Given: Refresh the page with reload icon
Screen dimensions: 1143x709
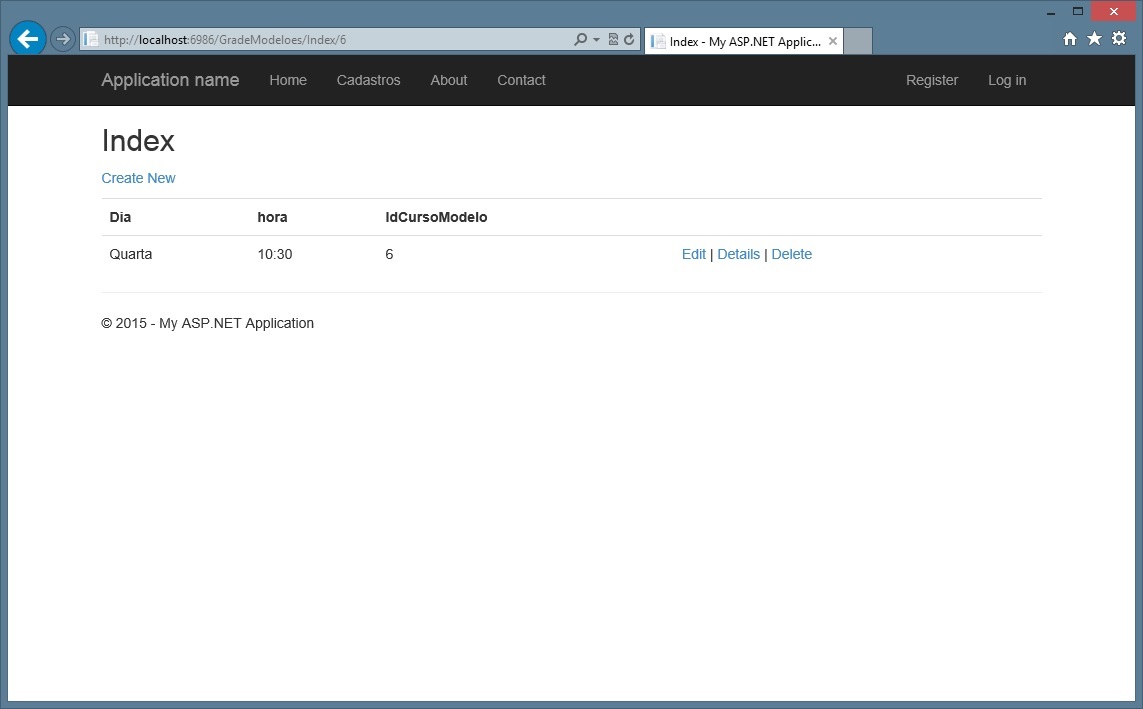Looking at the screenshot, I should (629, 40).
